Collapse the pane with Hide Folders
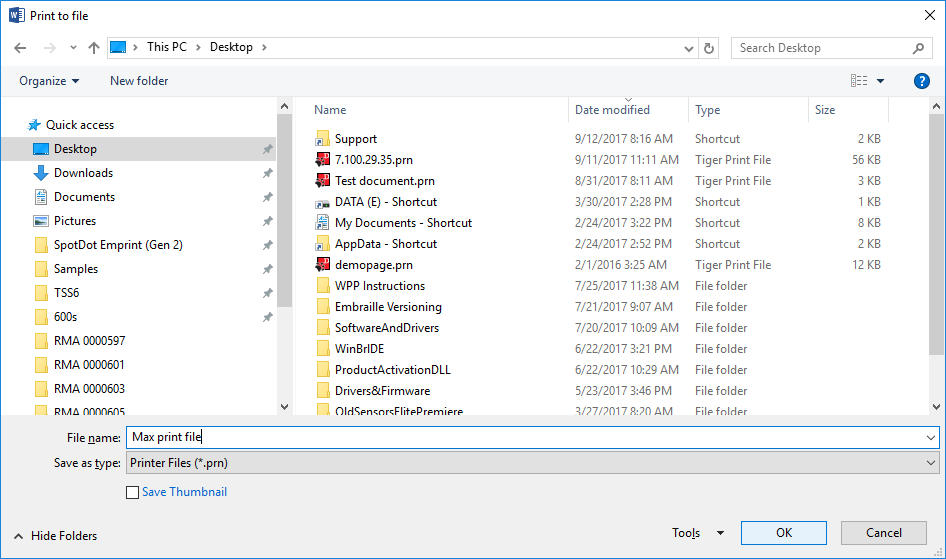The image size is (946, 559). 56,535
